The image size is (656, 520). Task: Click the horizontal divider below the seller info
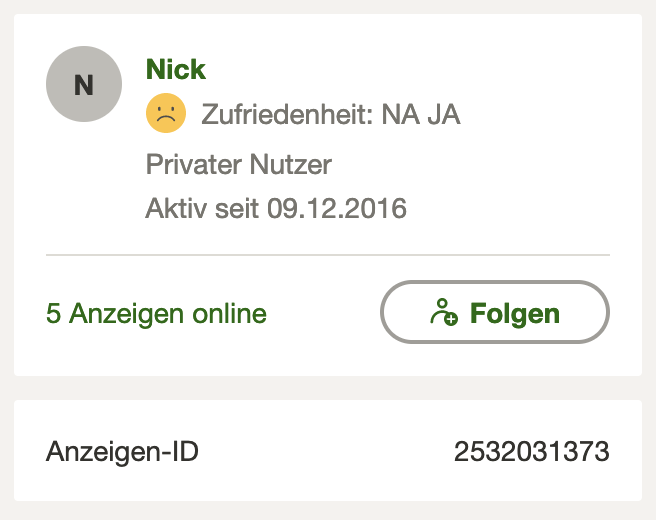328,255
